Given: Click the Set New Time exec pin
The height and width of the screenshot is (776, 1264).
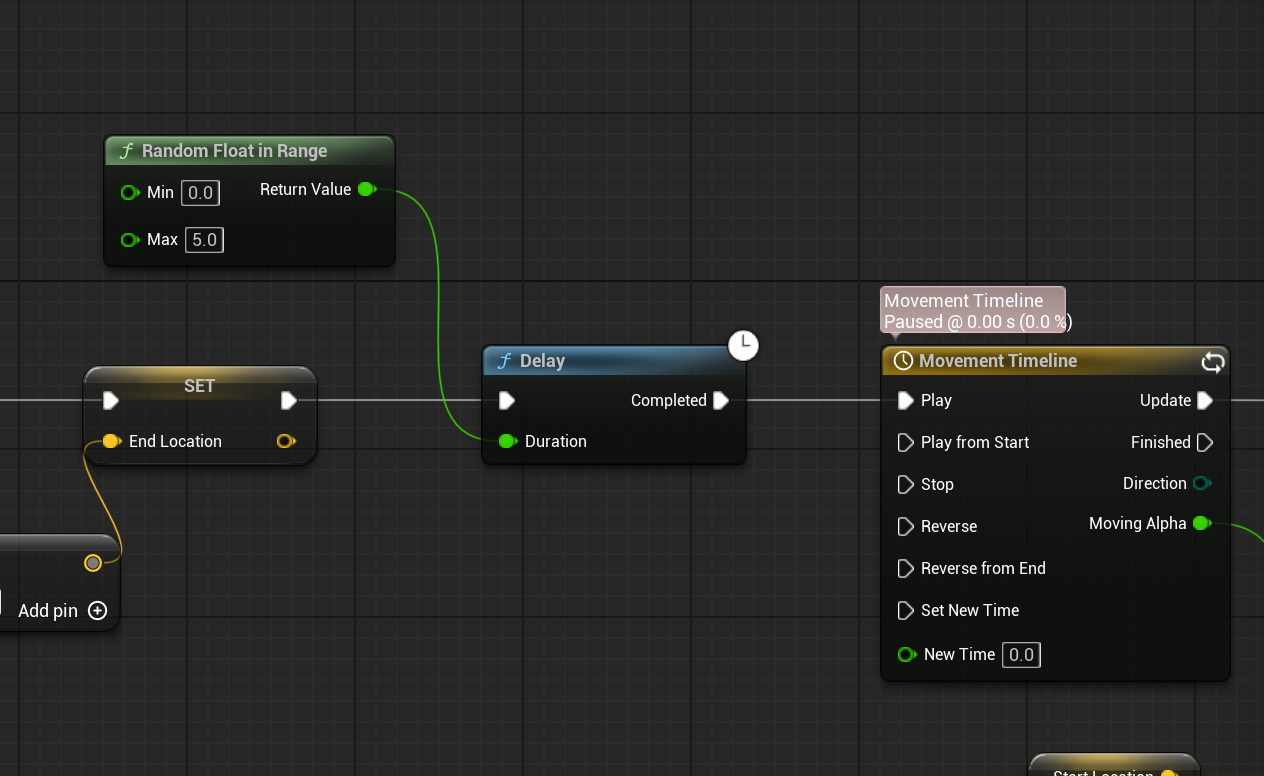Looking at the screenshot, I should click(x=906, y=610).
